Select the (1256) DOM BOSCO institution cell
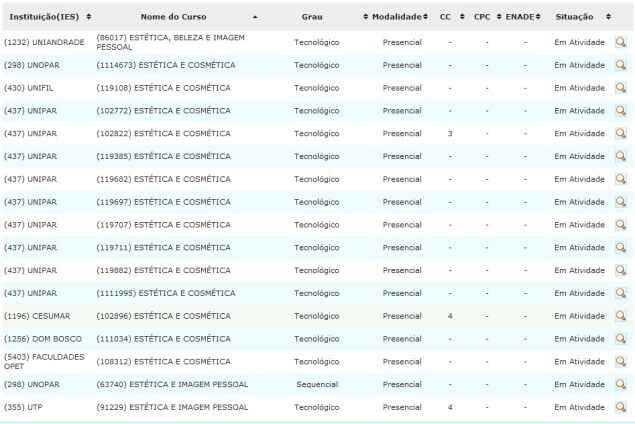 pyautogui.click(x=43, y=339)
